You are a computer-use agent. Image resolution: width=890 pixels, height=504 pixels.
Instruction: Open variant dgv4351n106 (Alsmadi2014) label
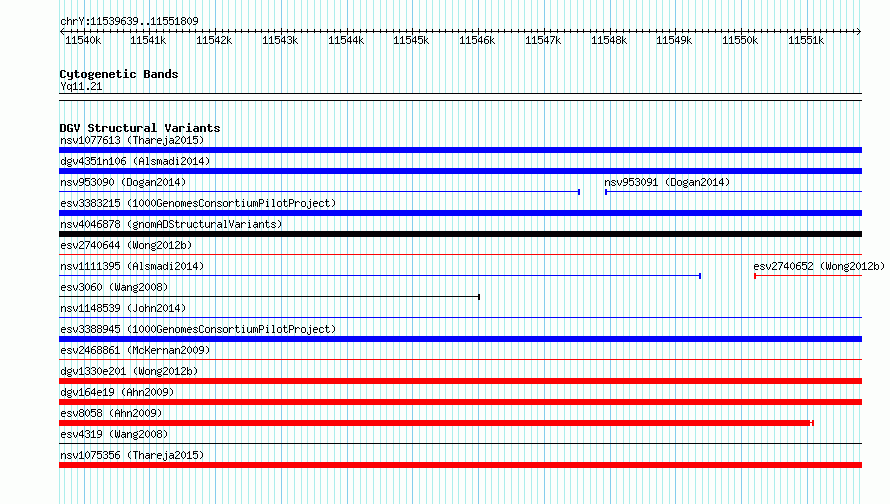point(135,161)
